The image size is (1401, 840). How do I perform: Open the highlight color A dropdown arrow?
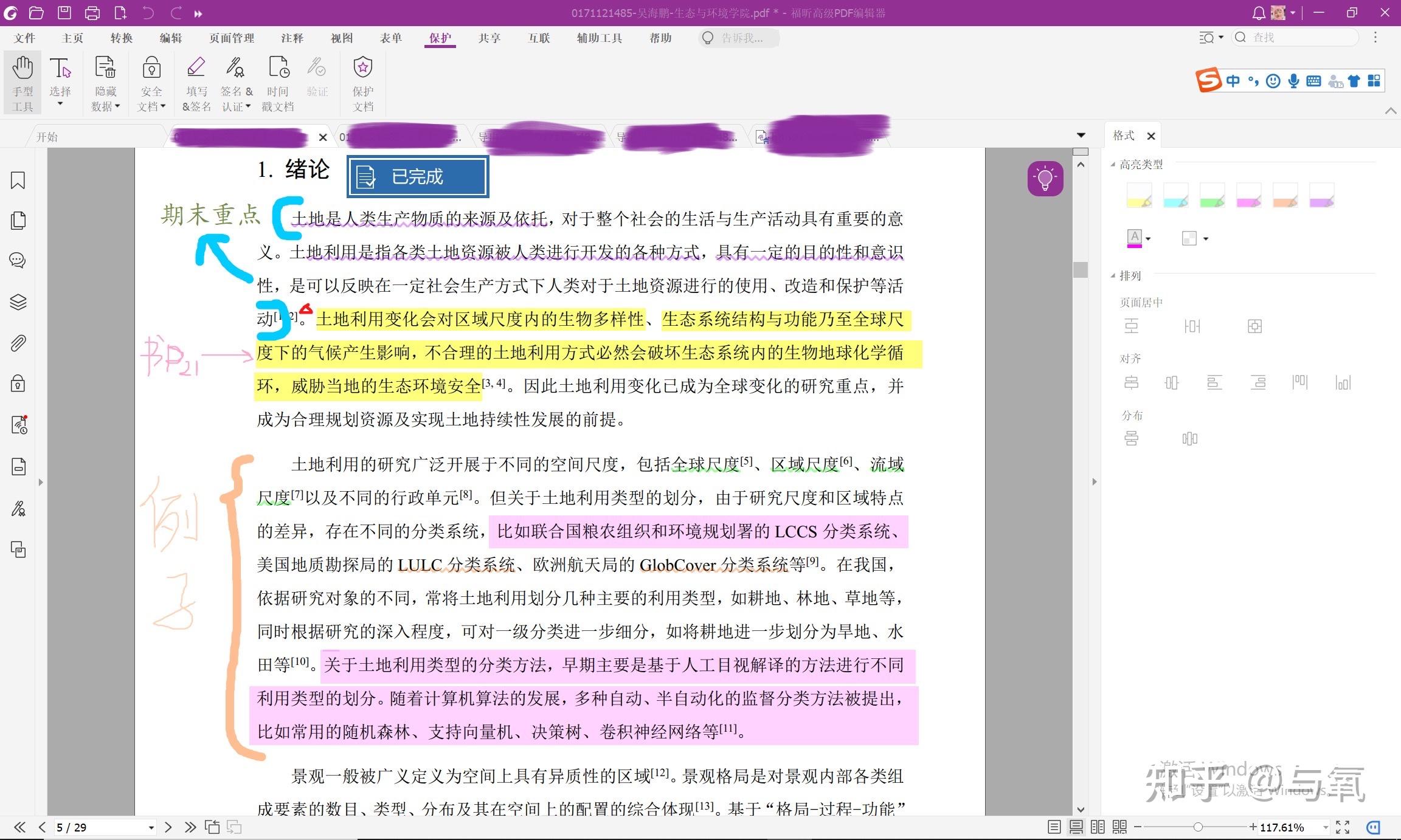1149,239
